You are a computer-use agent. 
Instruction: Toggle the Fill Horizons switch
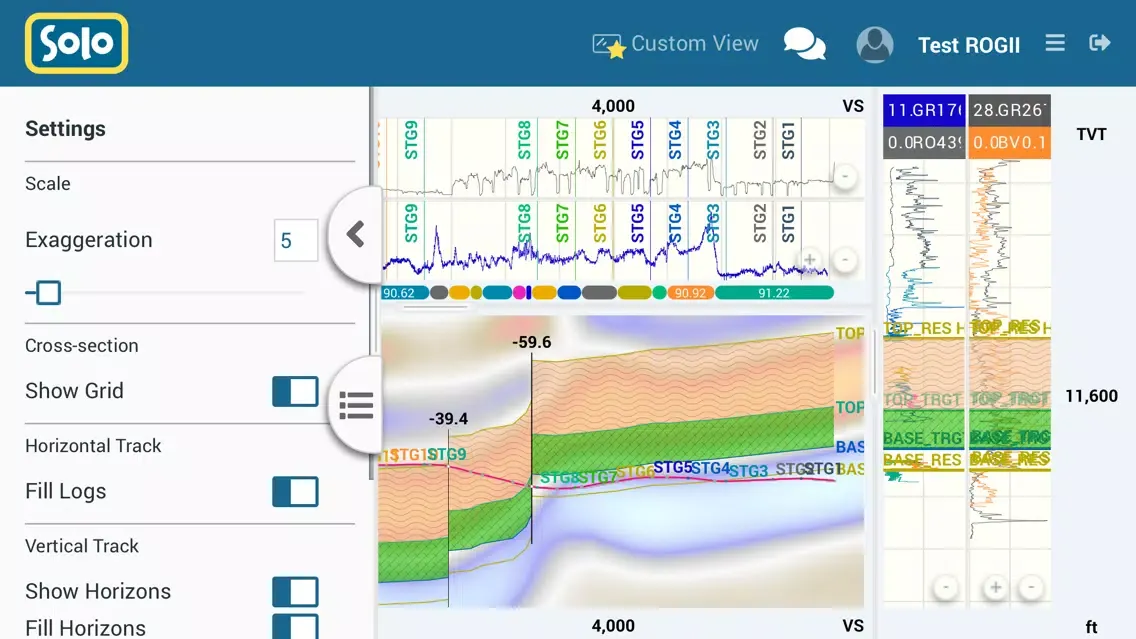pos(296,627)
